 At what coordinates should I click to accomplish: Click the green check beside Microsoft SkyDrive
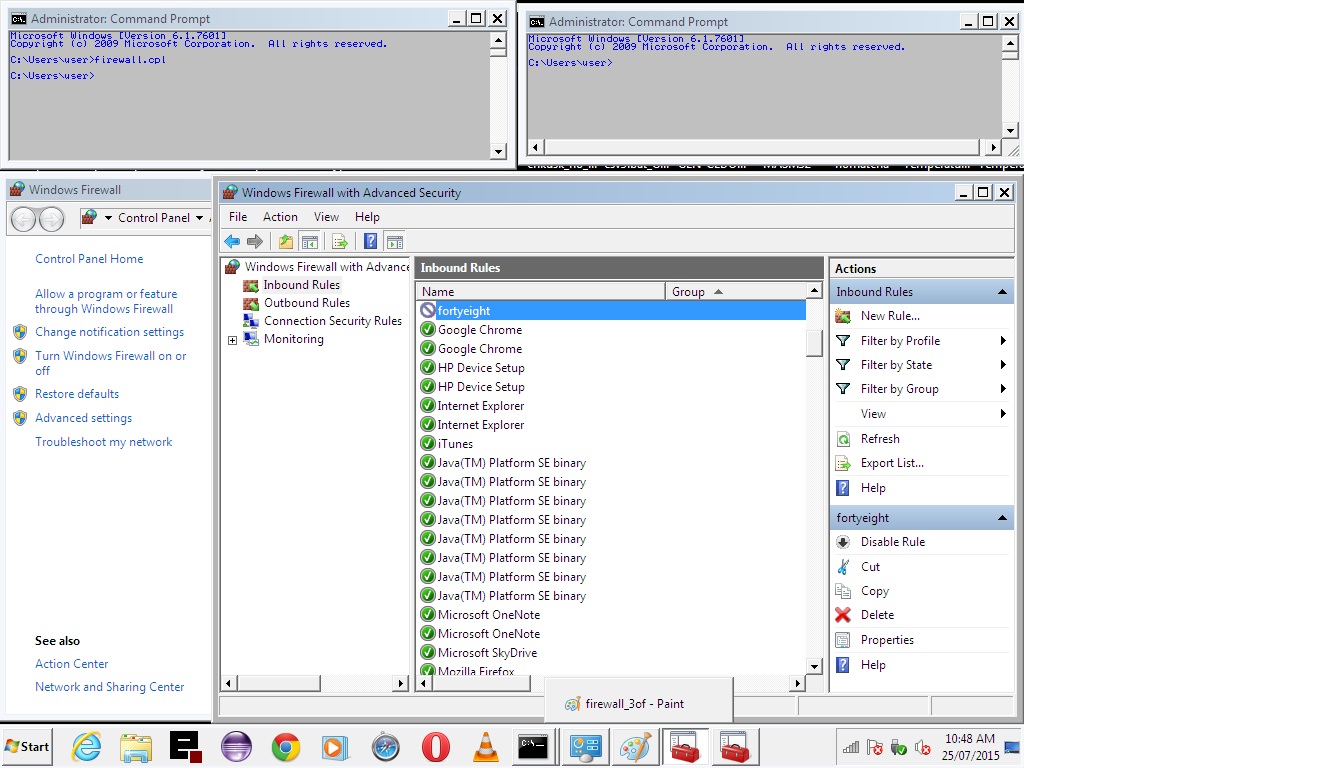[x=428, y=653]
